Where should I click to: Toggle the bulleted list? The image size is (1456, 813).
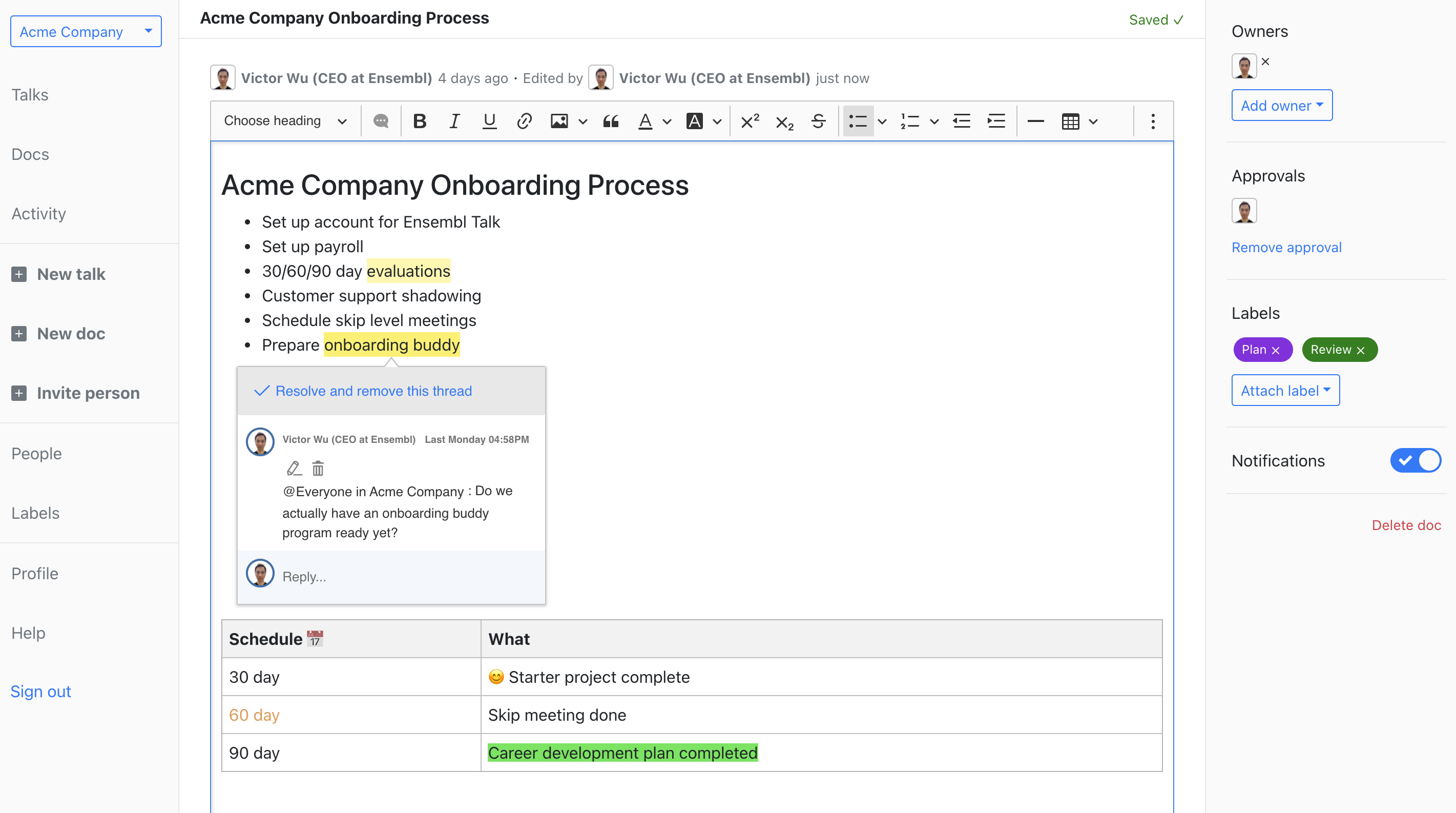(858, 121)
